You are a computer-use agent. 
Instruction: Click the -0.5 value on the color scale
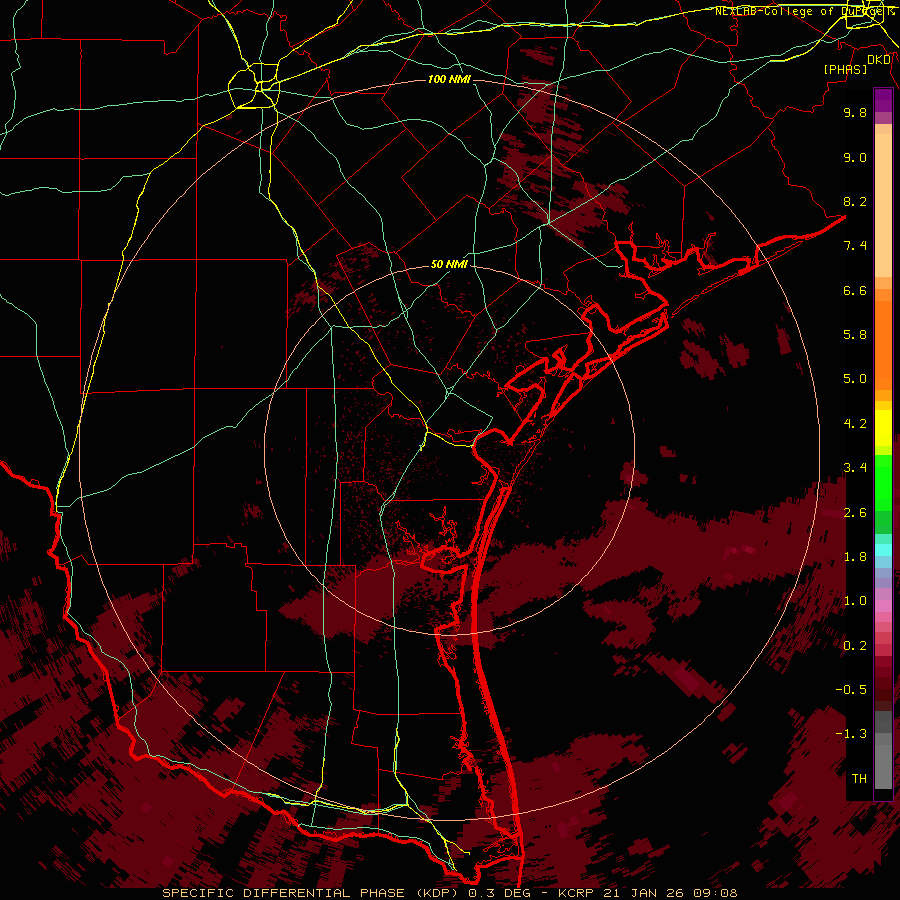851,690
